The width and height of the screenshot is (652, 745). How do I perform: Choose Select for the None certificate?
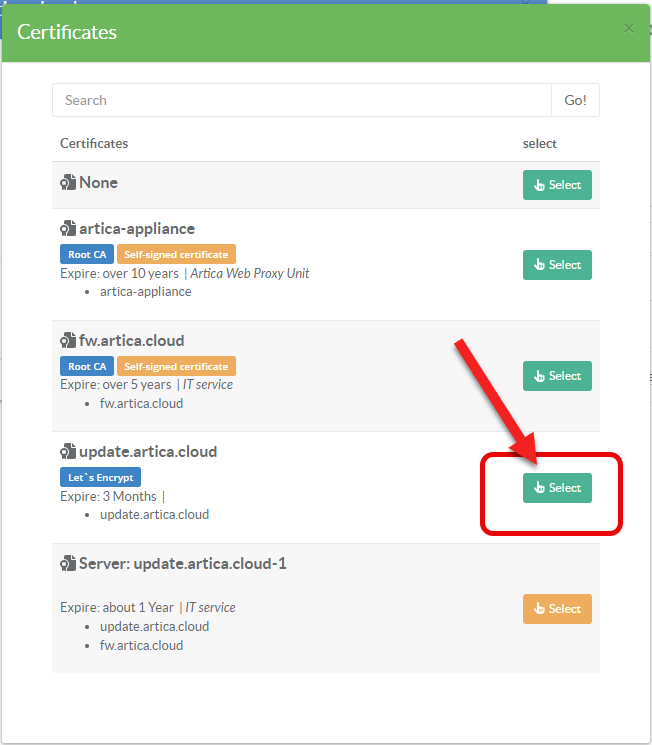click(557, 185)
